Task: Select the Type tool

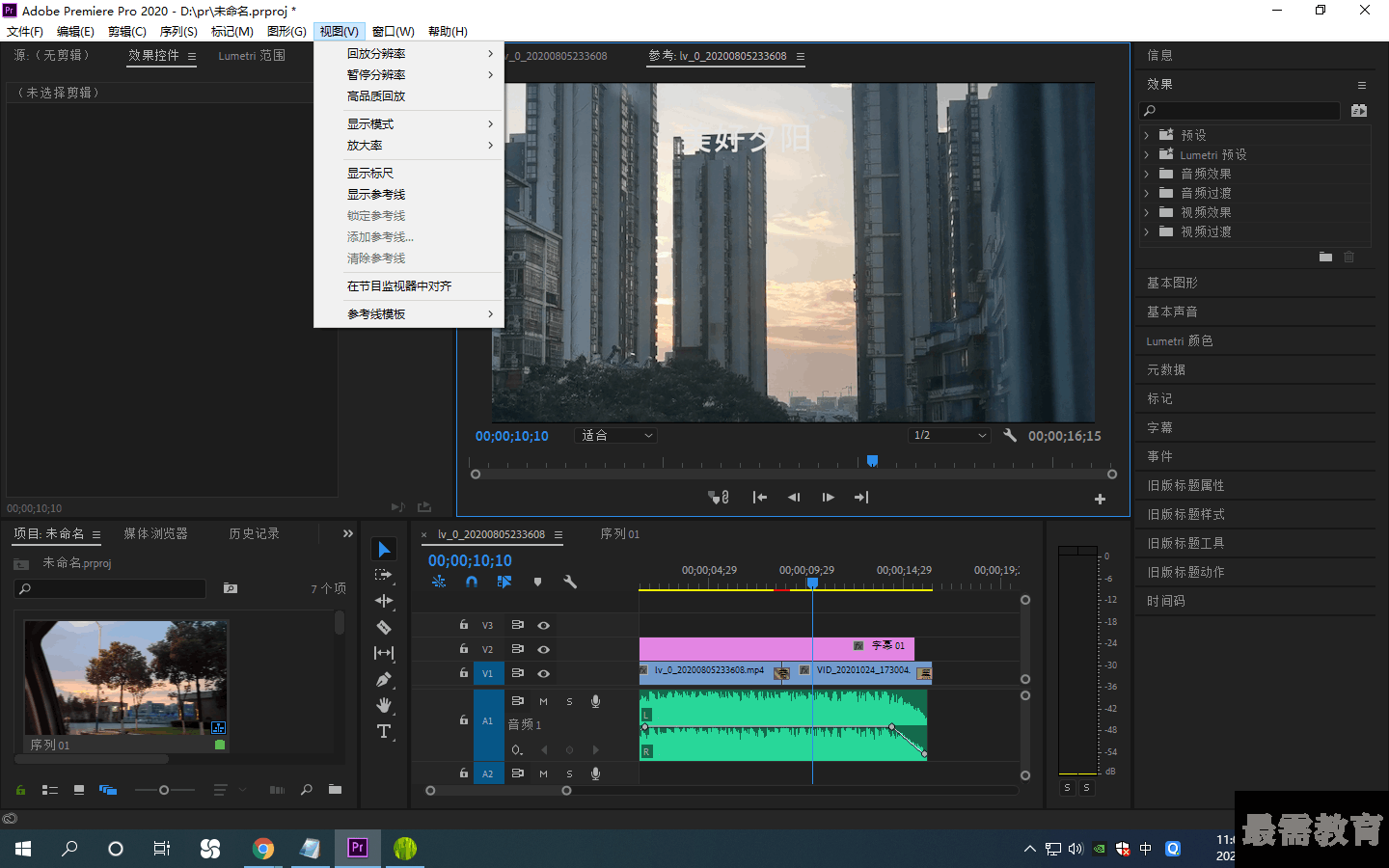Action: [384, 731]
